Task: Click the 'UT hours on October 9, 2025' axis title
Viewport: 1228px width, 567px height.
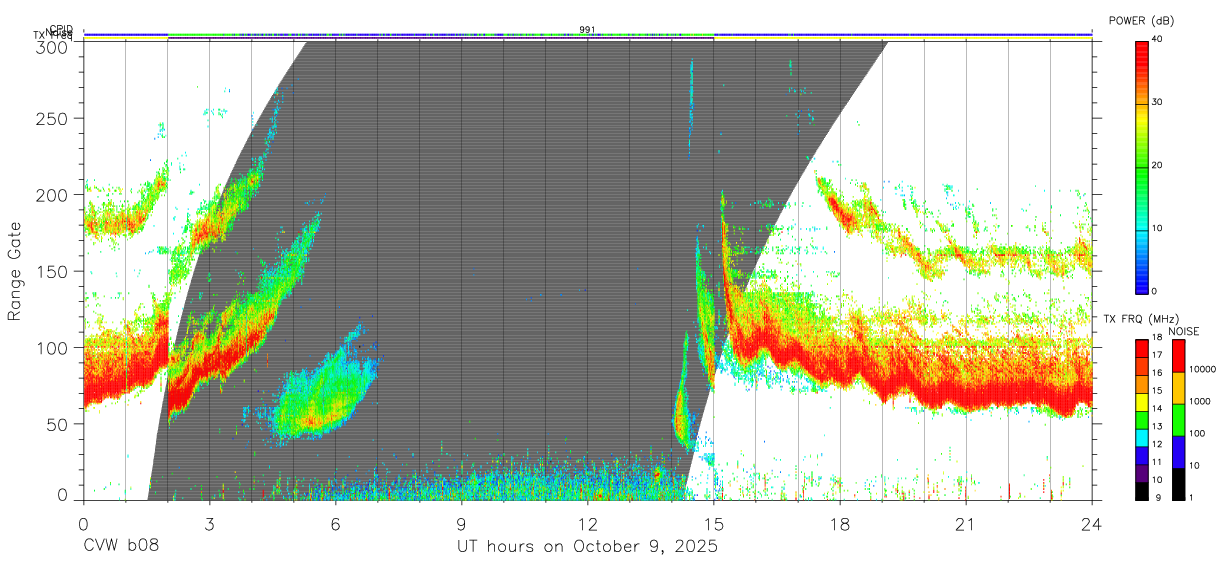Action: (x=588, y=547)
